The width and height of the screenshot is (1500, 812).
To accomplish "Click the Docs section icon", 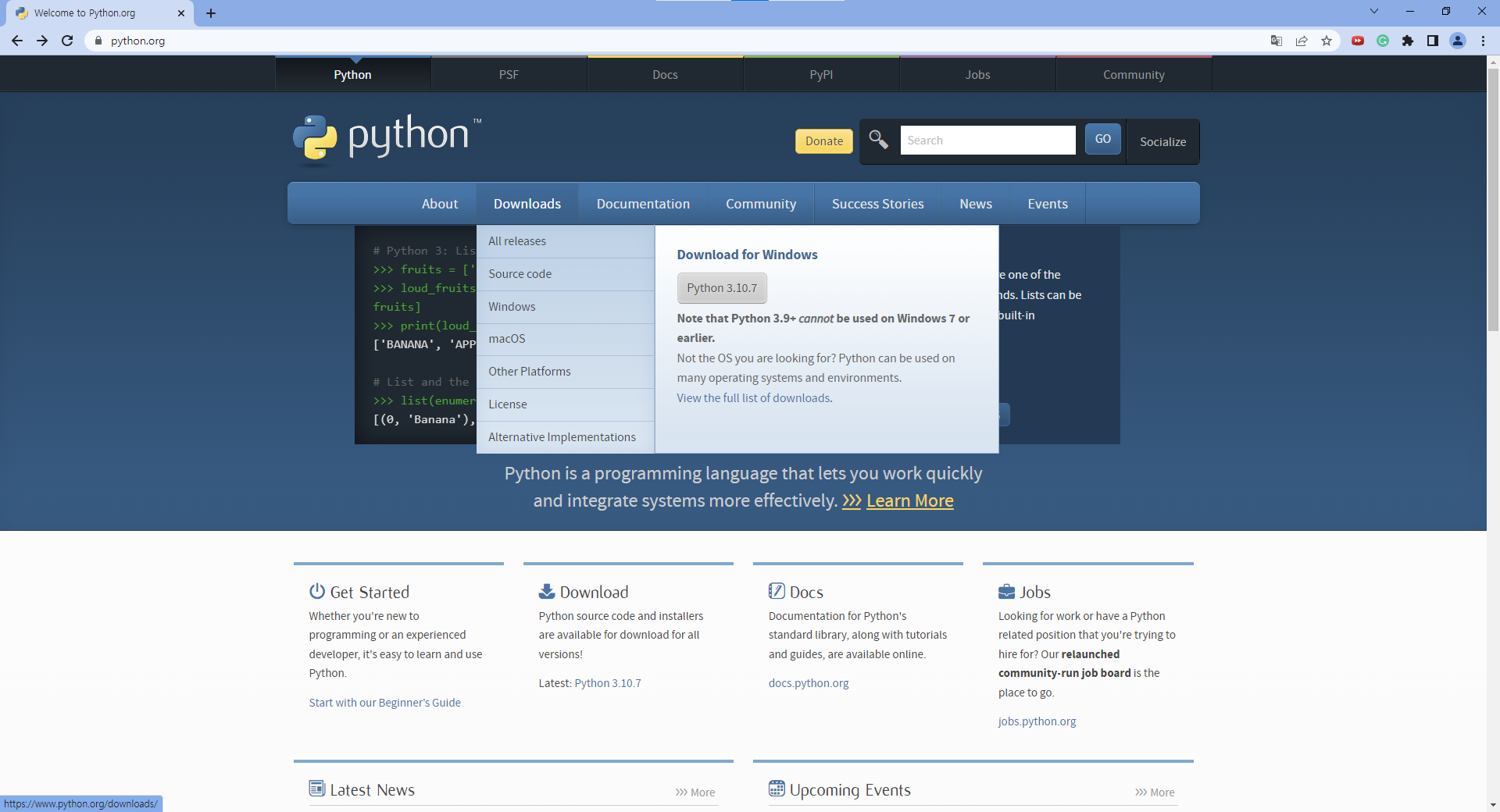I will click(x=777, y=591).
